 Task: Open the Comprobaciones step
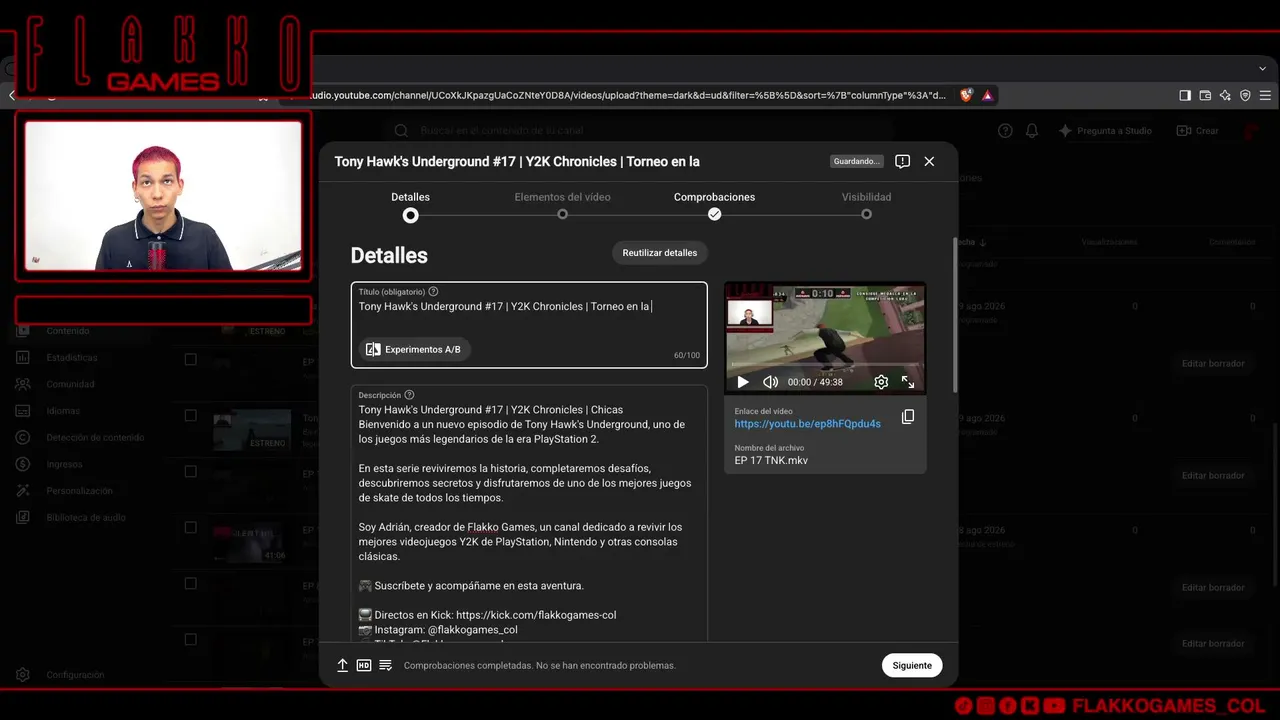[714, 205]
